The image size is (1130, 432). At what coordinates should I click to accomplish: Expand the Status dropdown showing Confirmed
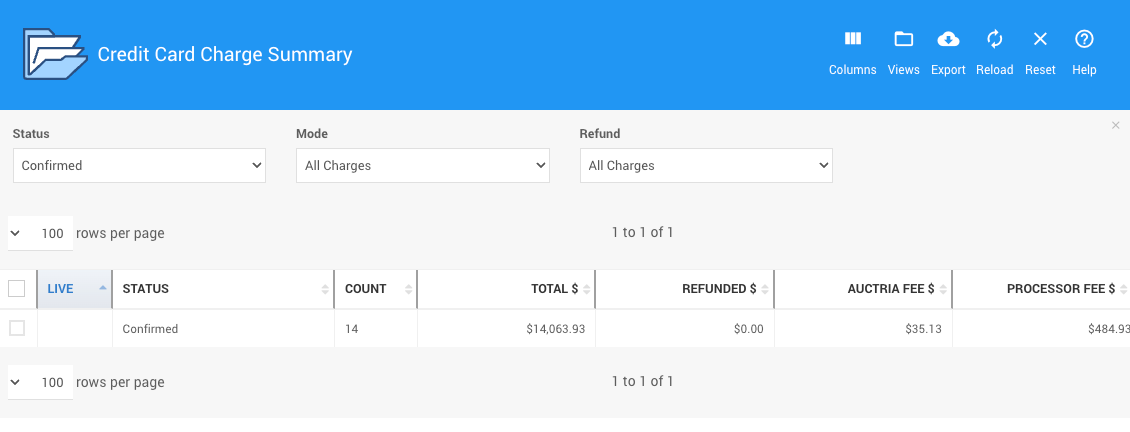coord(139,166)
